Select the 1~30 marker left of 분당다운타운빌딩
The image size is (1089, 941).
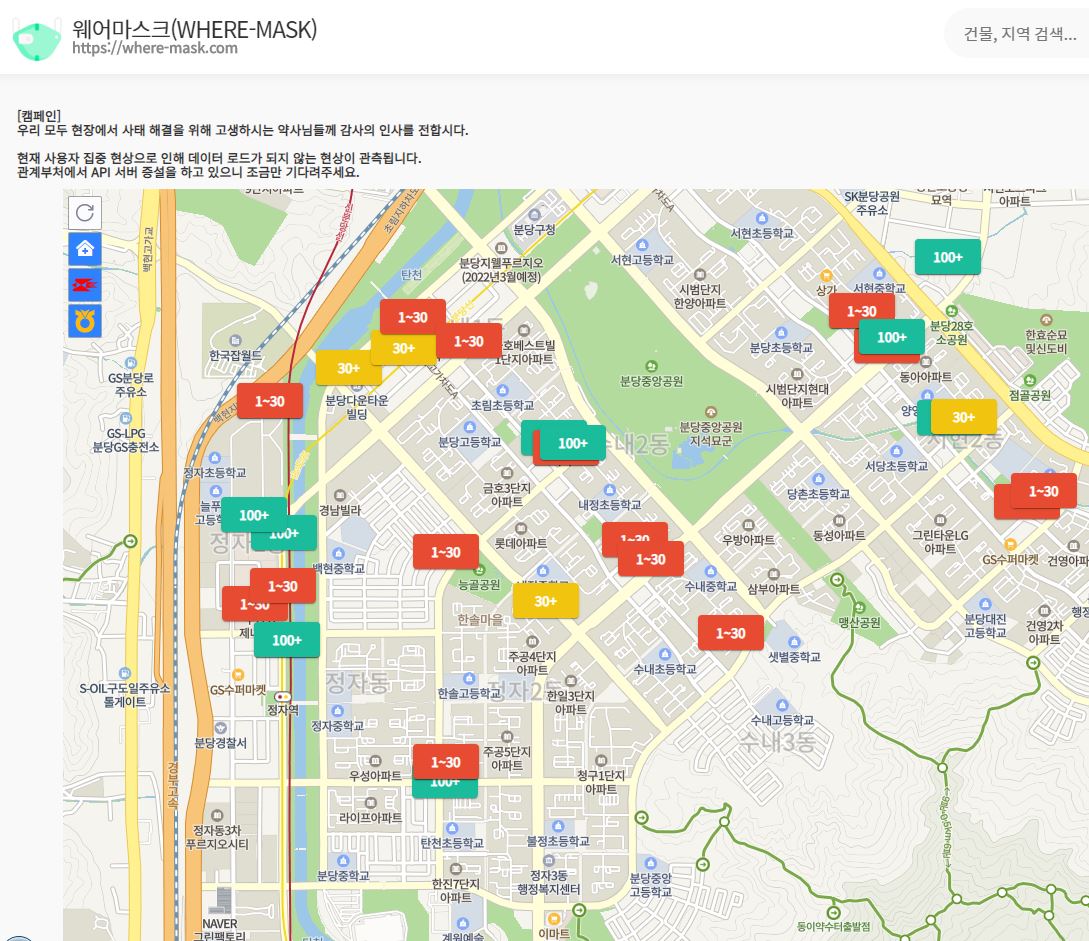click(269, 401)
